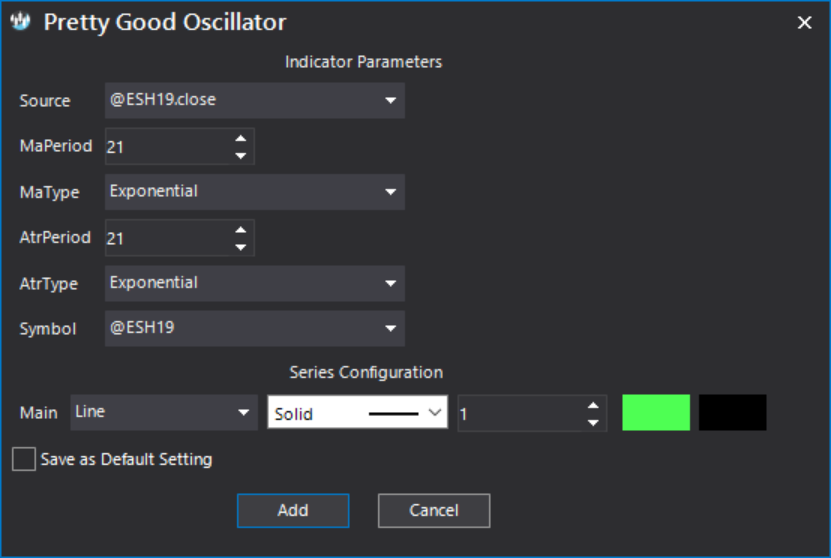Image resolution: width=831 pixels, height=558 pixels.
Task: Enable Save as Default Setting checkbox
Action: (x=24, y=459)
